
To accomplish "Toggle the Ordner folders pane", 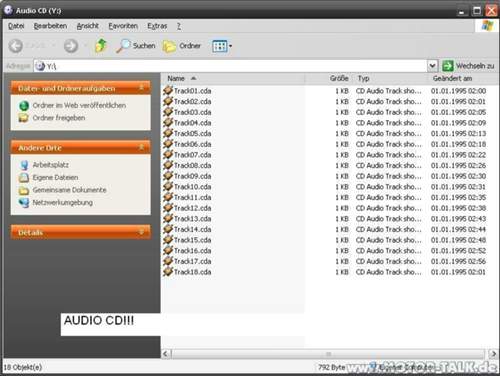I will (182, 46).
